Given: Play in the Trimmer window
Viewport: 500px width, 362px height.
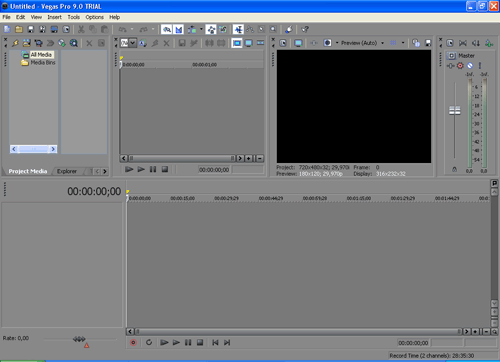Looking at the screenshot, I should point(141,170).
